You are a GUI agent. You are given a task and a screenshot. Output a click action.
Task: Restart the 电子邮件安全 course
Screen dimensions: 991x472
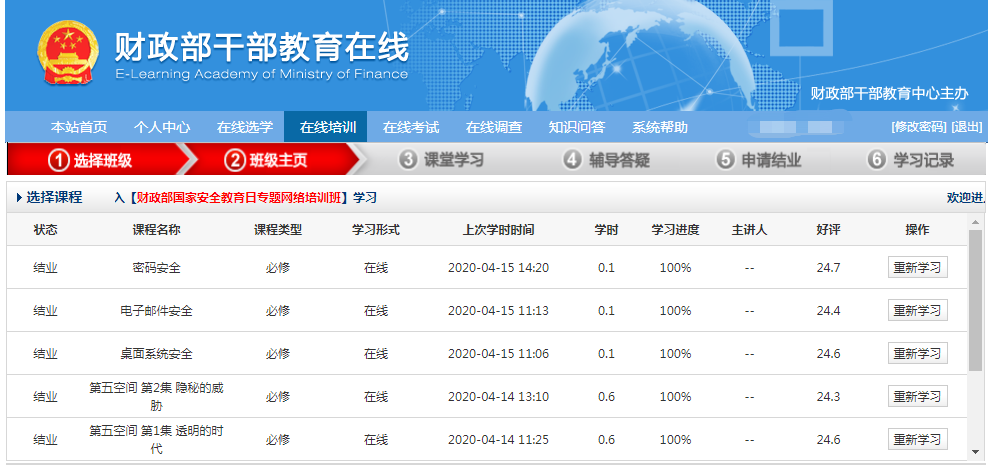(917, 311)
